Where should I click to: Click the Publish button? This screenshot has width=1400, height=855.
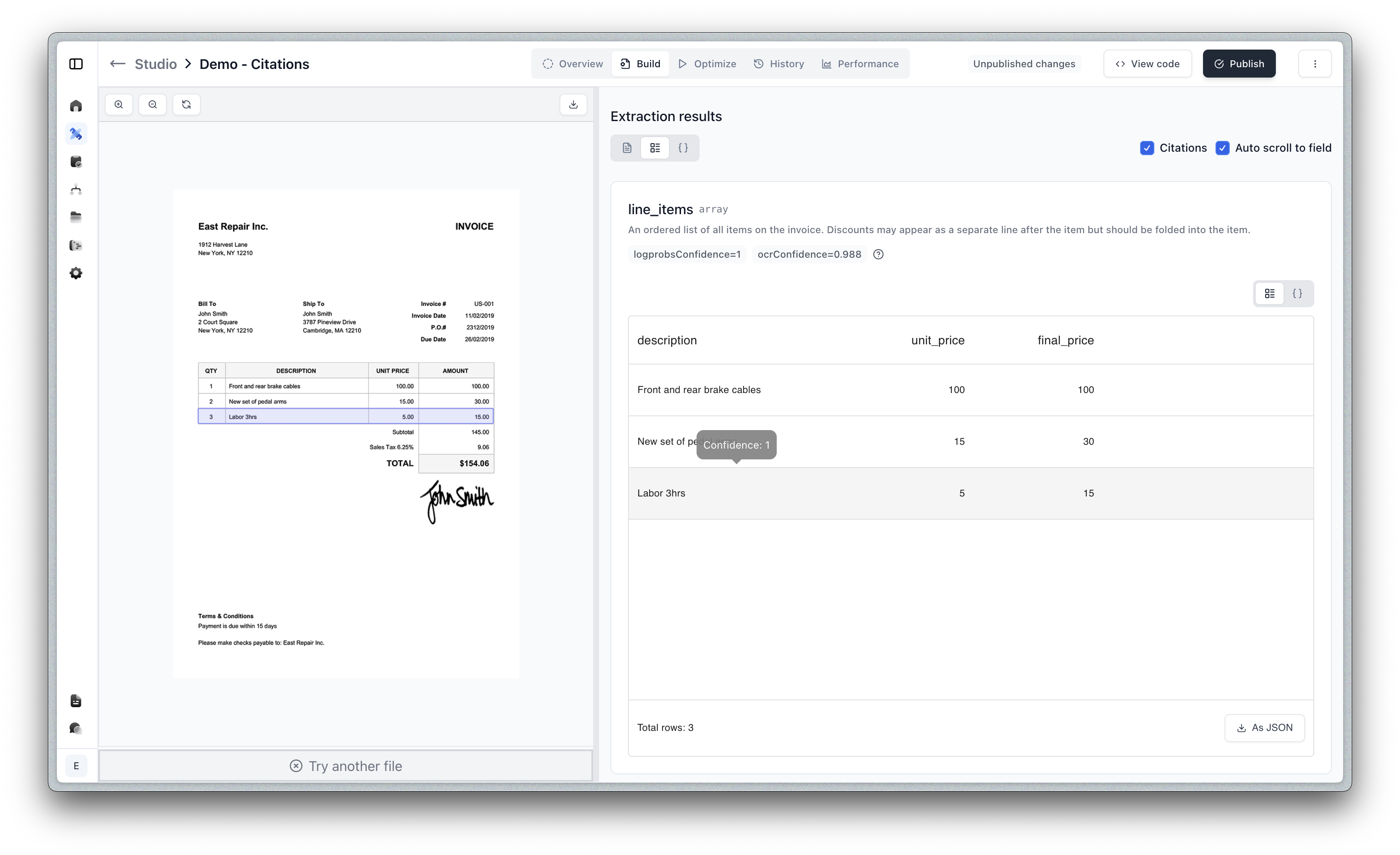(1239, 64)
